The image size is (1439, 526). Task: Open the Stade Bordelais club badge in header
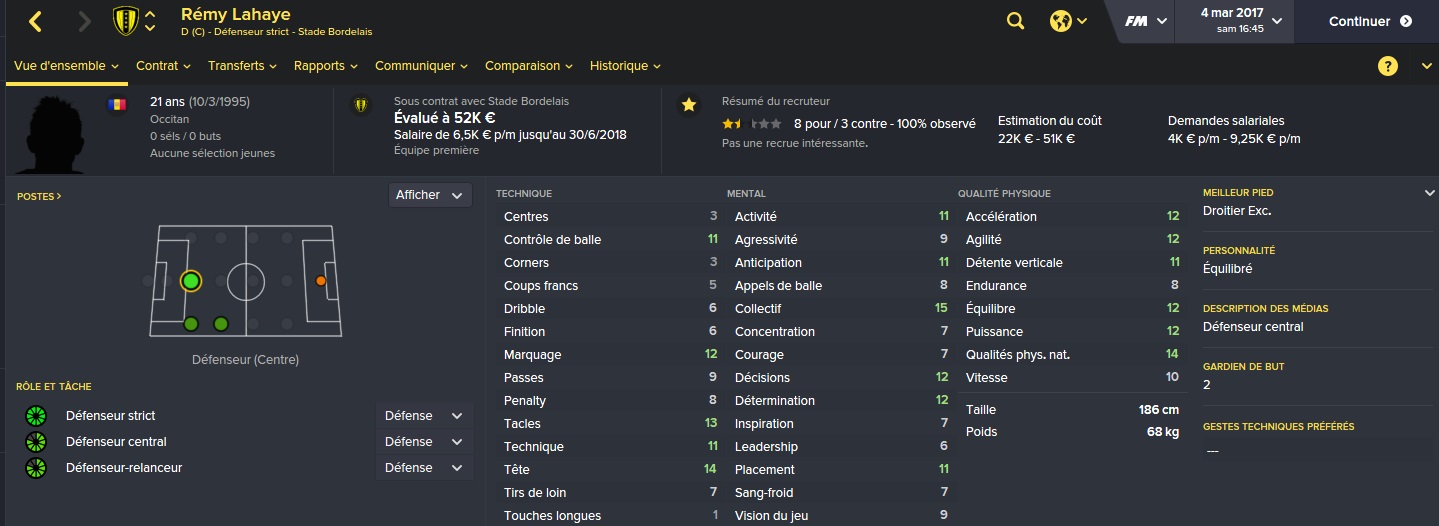point(126,21)
